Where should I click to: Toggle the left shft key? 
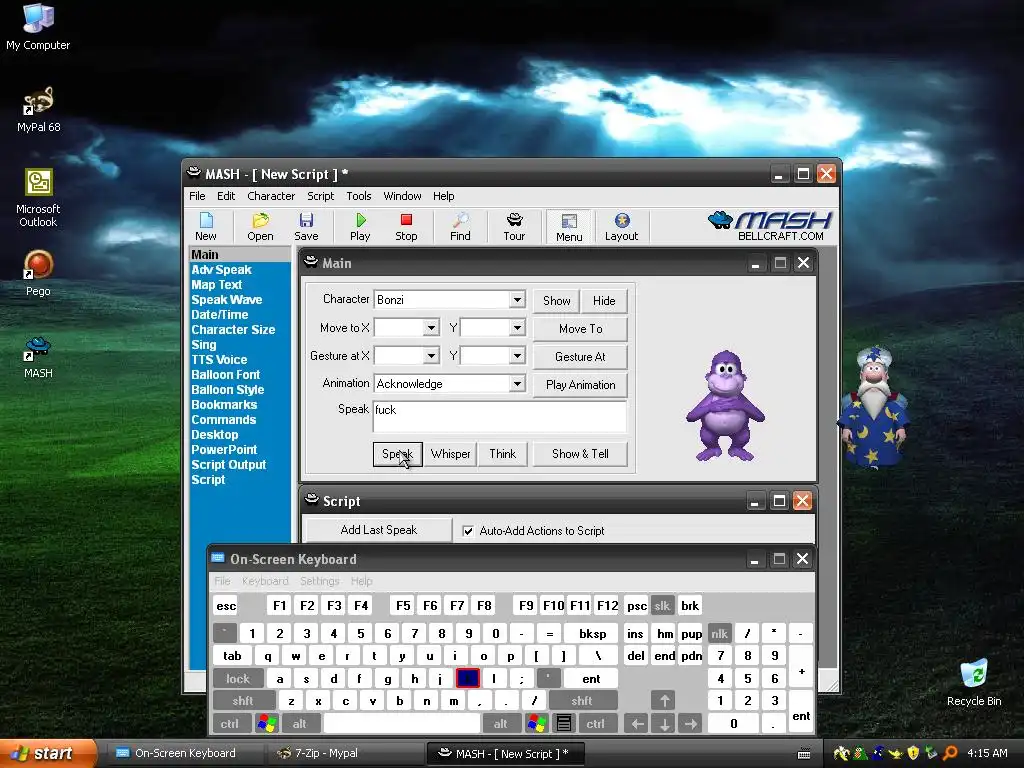(x=243, y=701)
